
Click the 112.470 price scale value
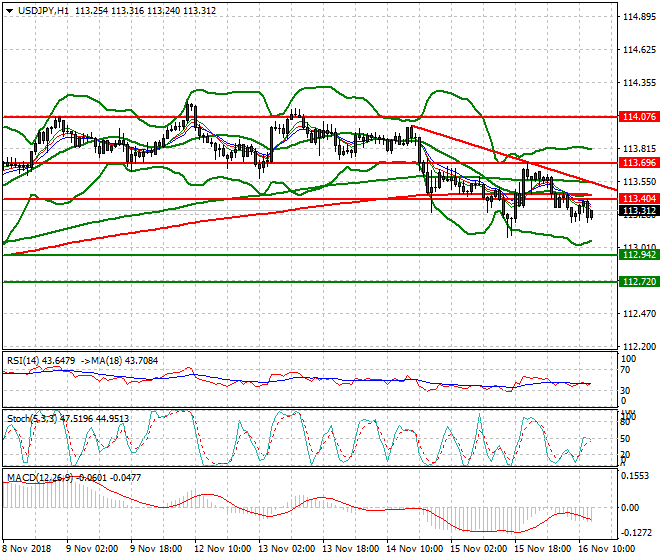point(639,314)
